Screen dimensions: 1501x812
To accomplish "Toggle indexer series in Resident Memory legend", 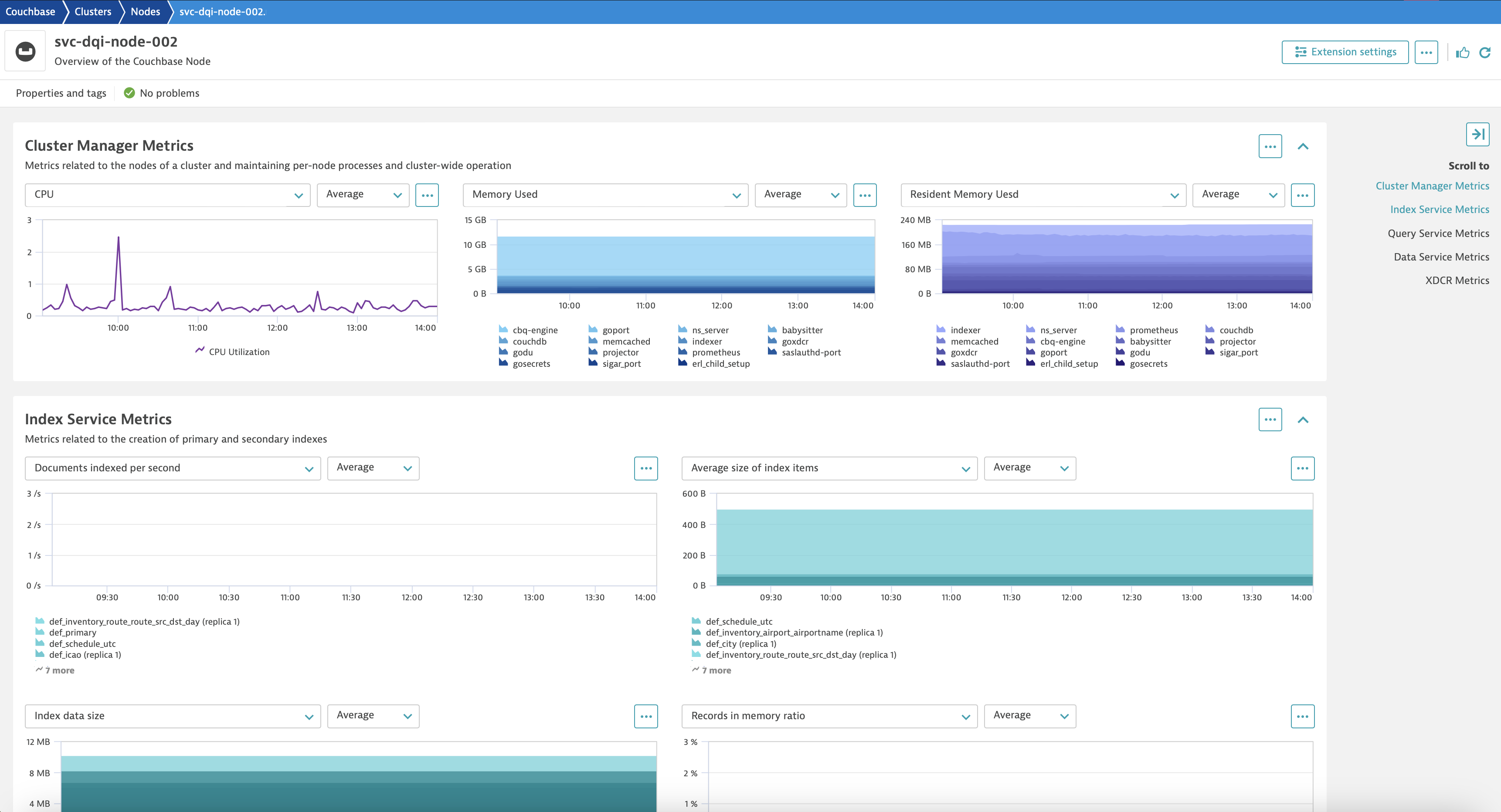I will [965, 330].
